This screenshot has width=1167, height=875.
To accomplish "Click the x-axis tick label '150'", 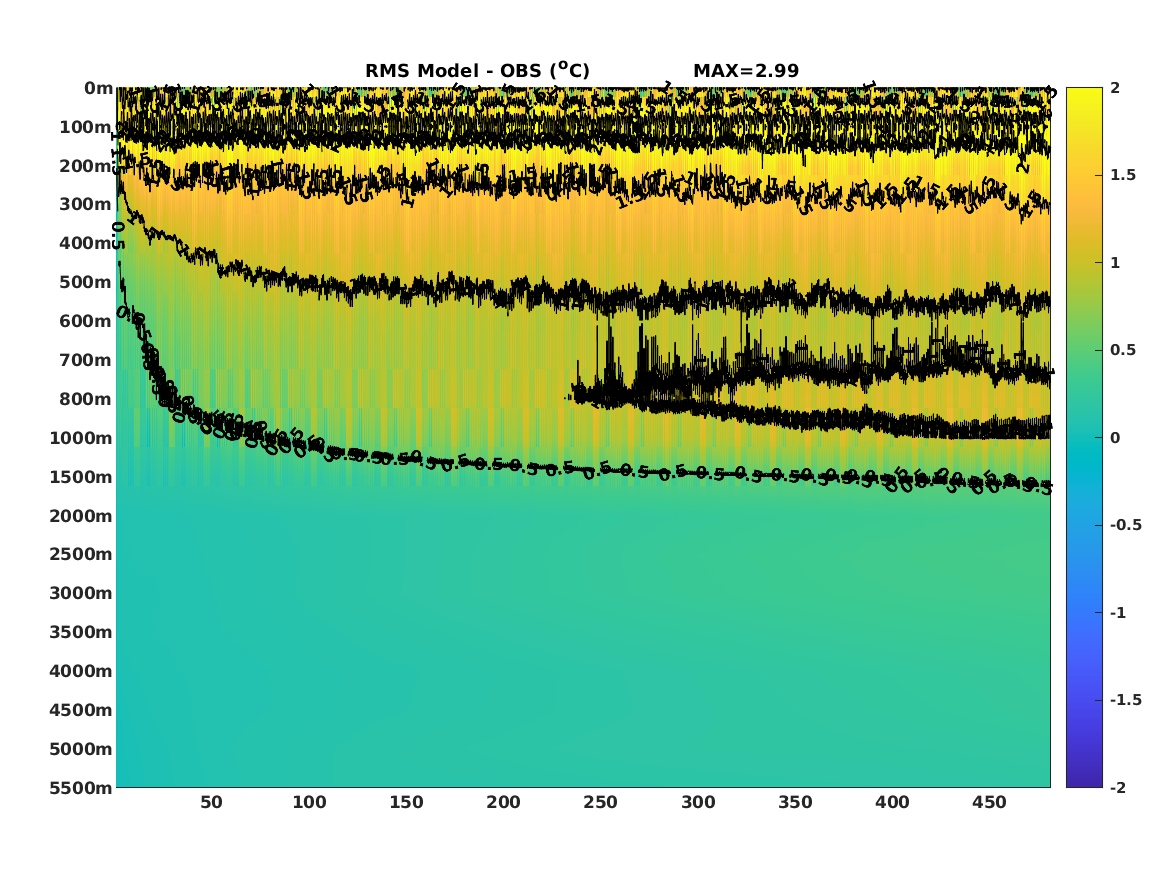I will (406, 802).
